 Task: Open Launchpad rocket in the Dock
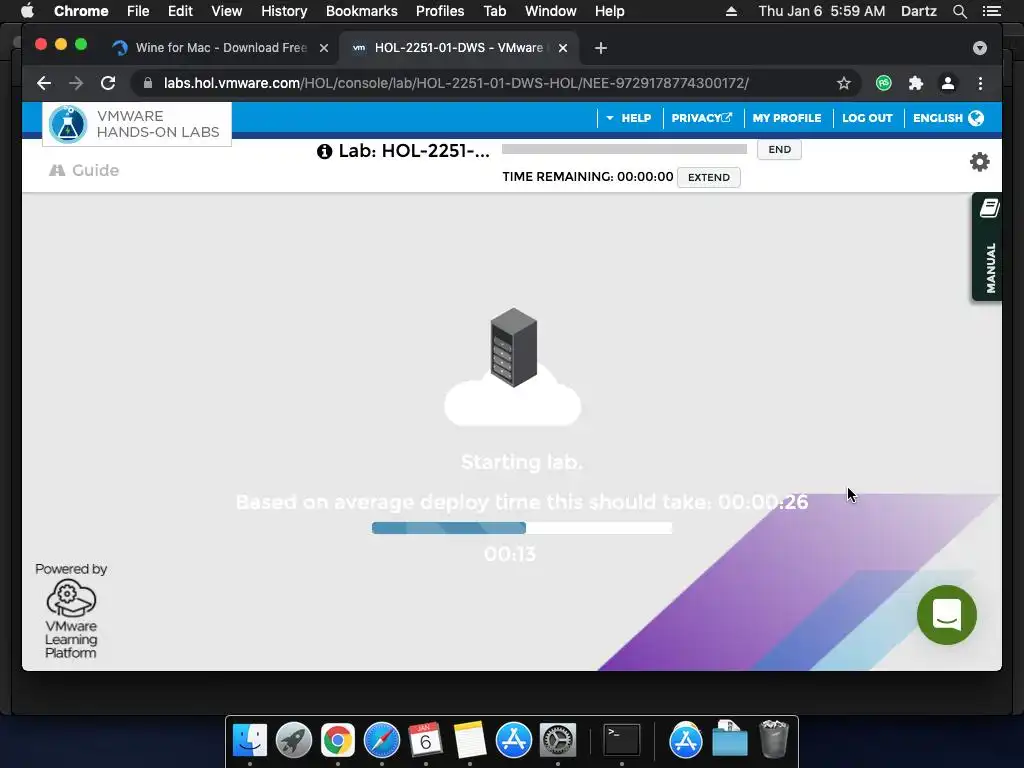tap(294, 740)
